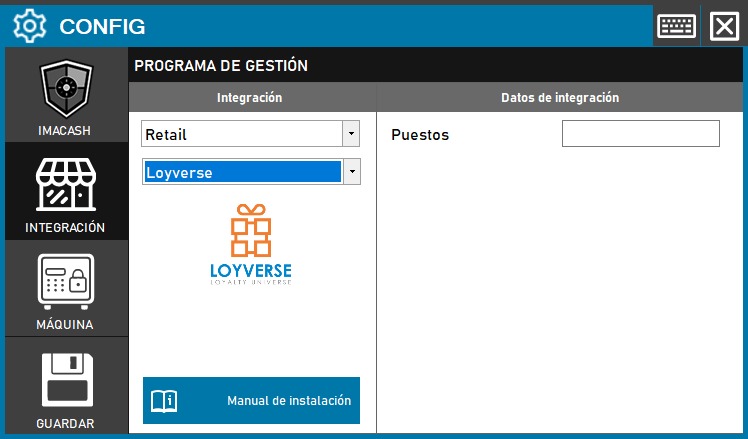Open the Manual de instalación
The width and height of the screenshot is (748, 439).
click(288, 401)
